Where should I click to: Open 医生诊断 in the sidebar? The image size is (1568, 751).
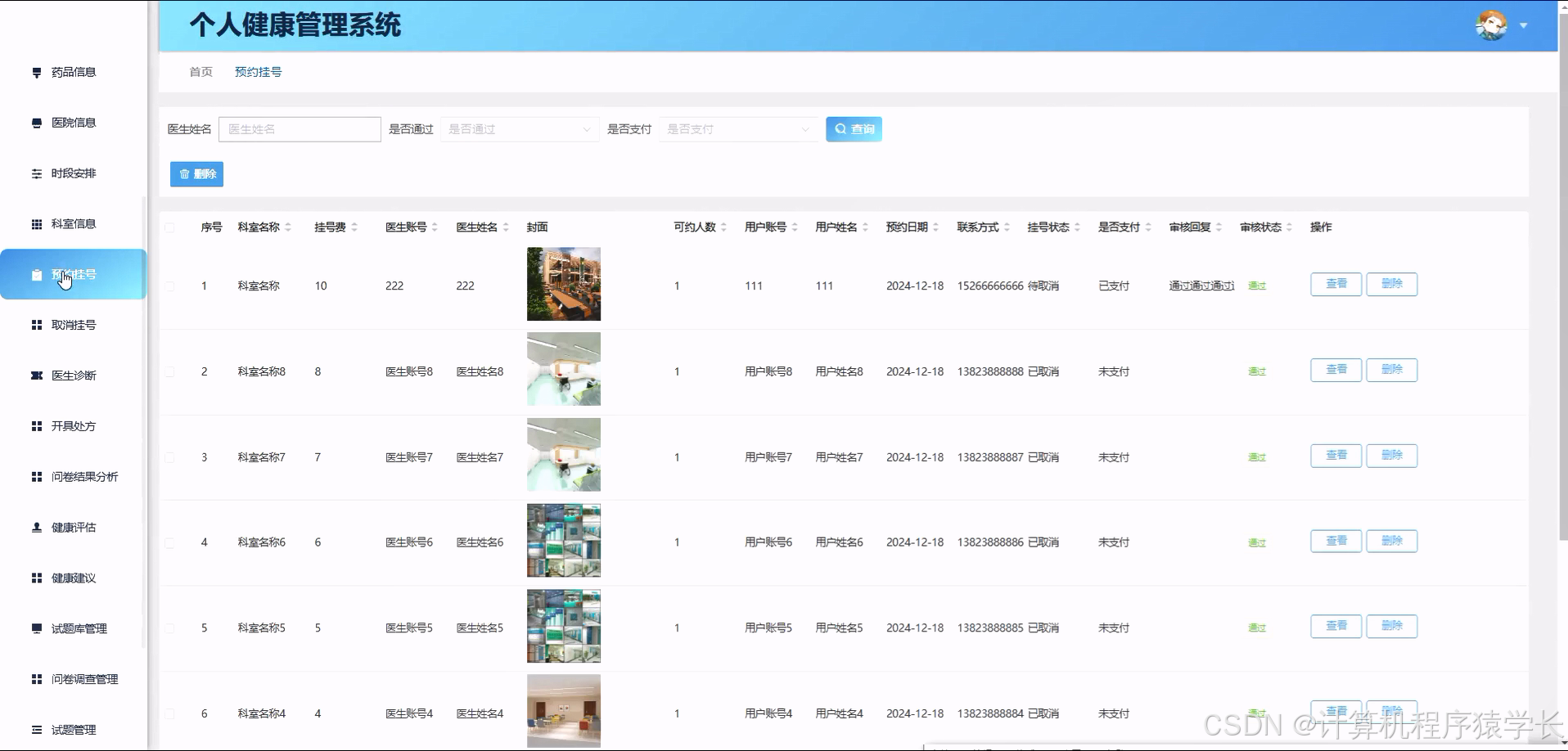[x=73, y=375]
